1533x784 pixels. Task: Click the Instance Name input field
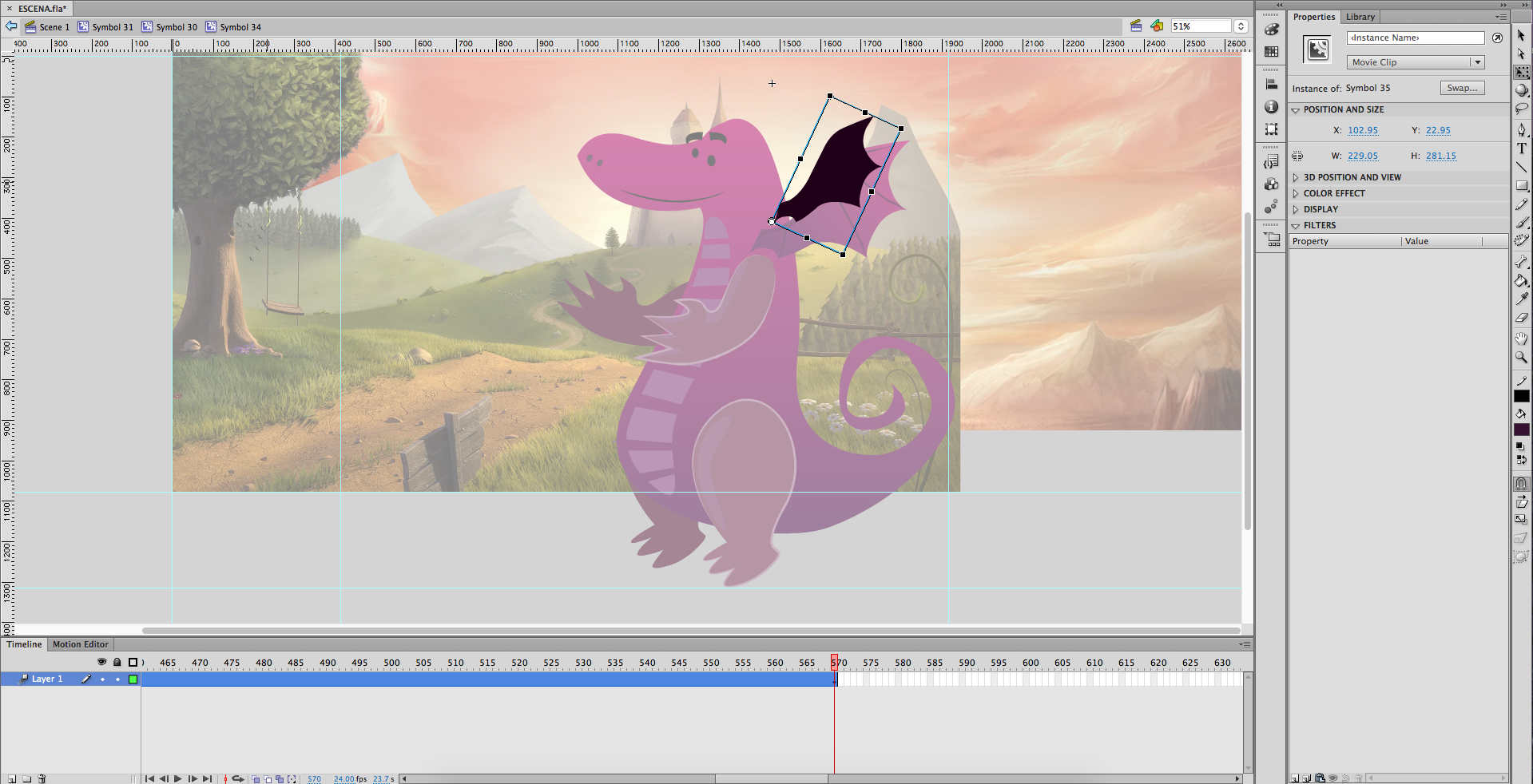pyautogui.click(x=1415, y=38)
